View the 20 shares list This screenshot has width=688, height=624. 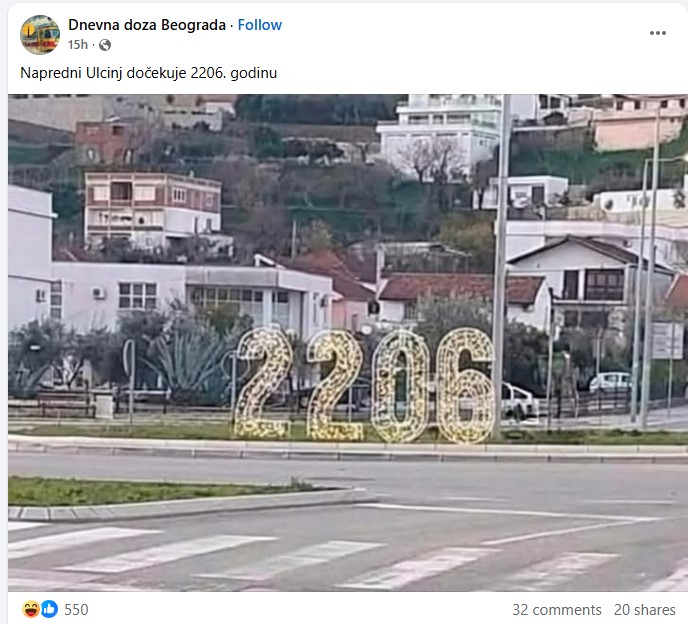pyautogui.click(x=645, y=610)
